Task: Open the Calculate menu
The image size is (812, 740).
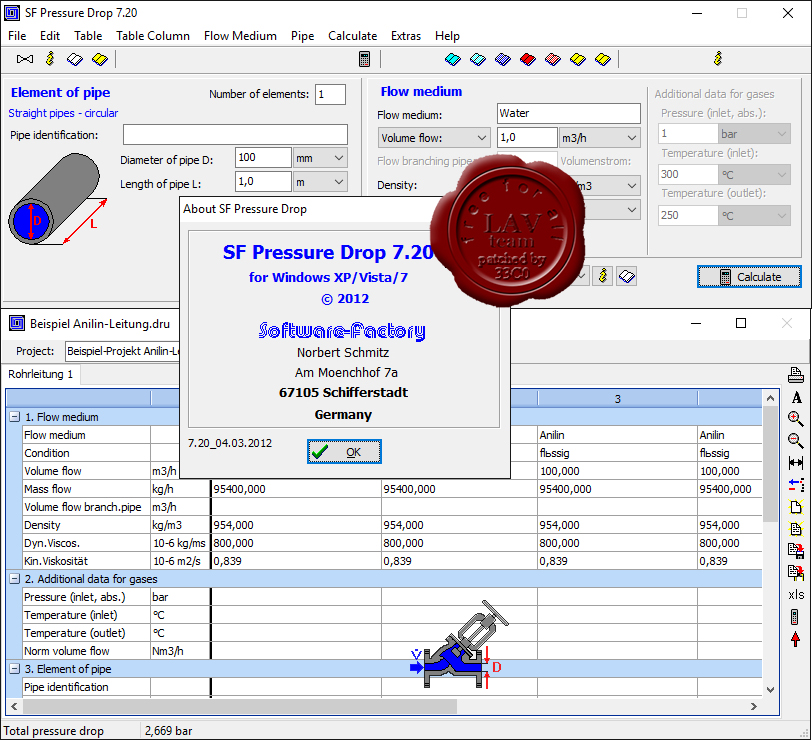Action: pyautogui.click(x=353, y=36)
